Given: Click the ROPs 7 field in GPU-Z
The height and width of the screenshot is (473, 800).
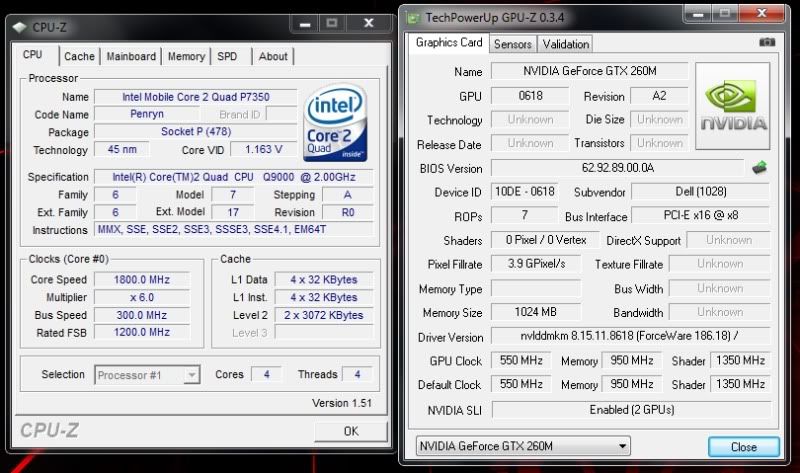Looking at the screenshot, I should [x=524, y=215].
